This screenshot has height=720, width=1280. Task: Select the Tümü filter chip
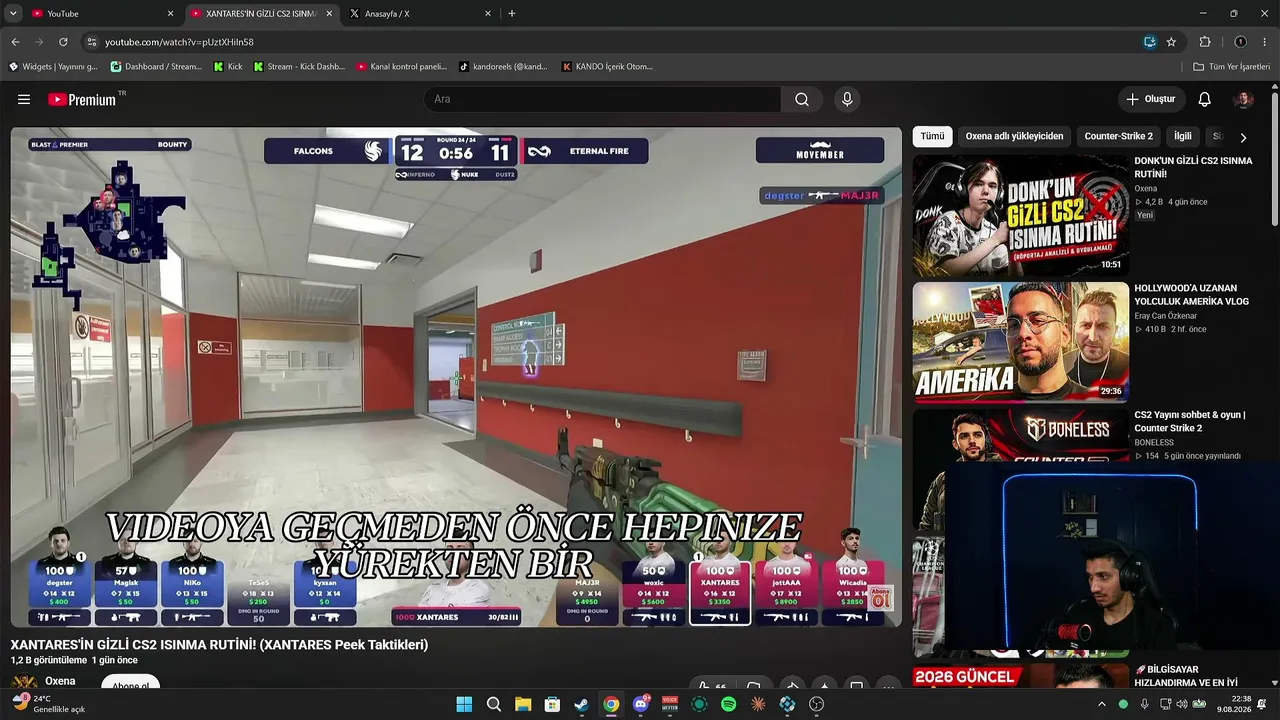[932, 136]
